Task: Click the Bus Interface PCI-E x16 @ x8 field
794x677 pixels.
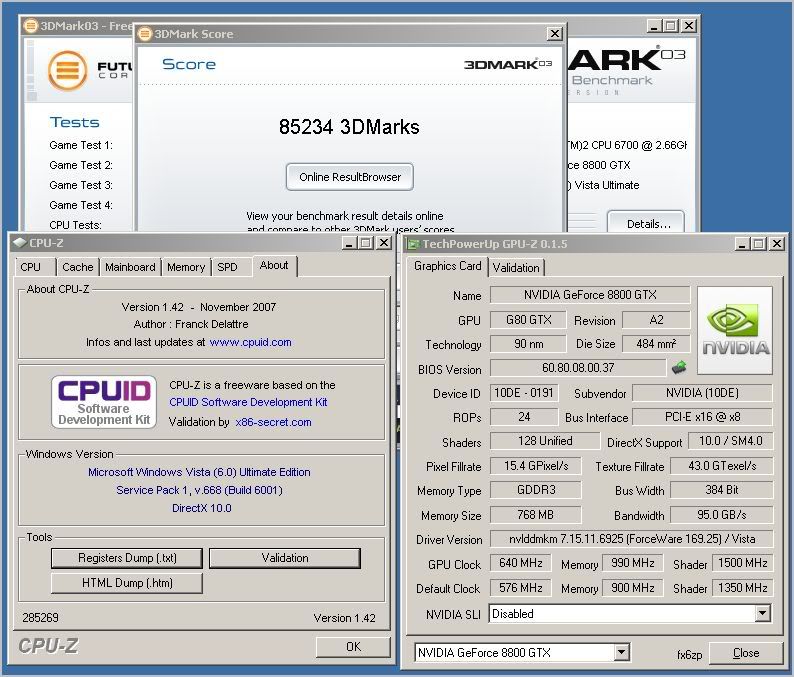Action: point(702,417)
